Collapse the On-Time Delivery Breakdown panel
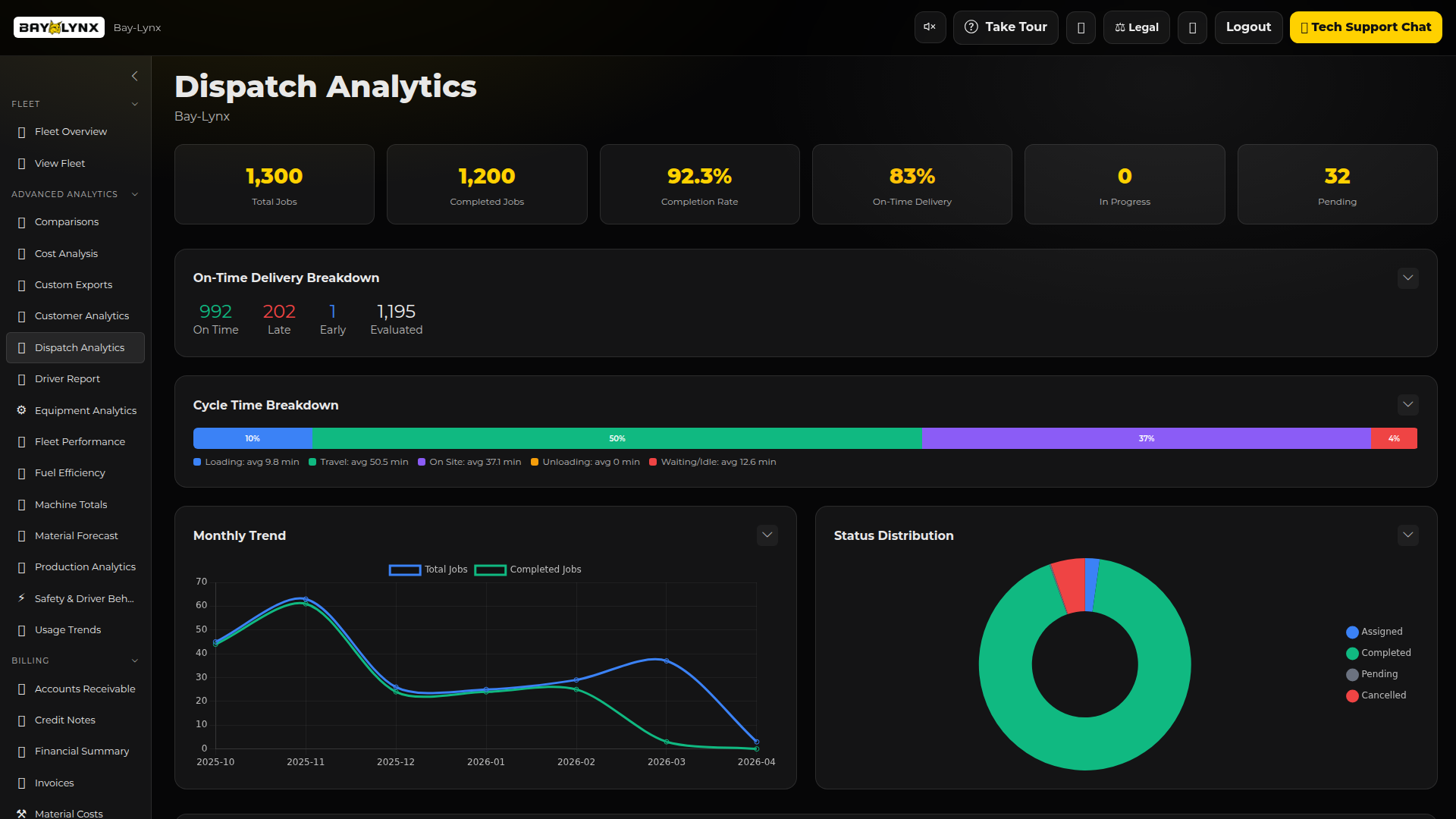The image size is (1456, 819). pos(1408,278)
